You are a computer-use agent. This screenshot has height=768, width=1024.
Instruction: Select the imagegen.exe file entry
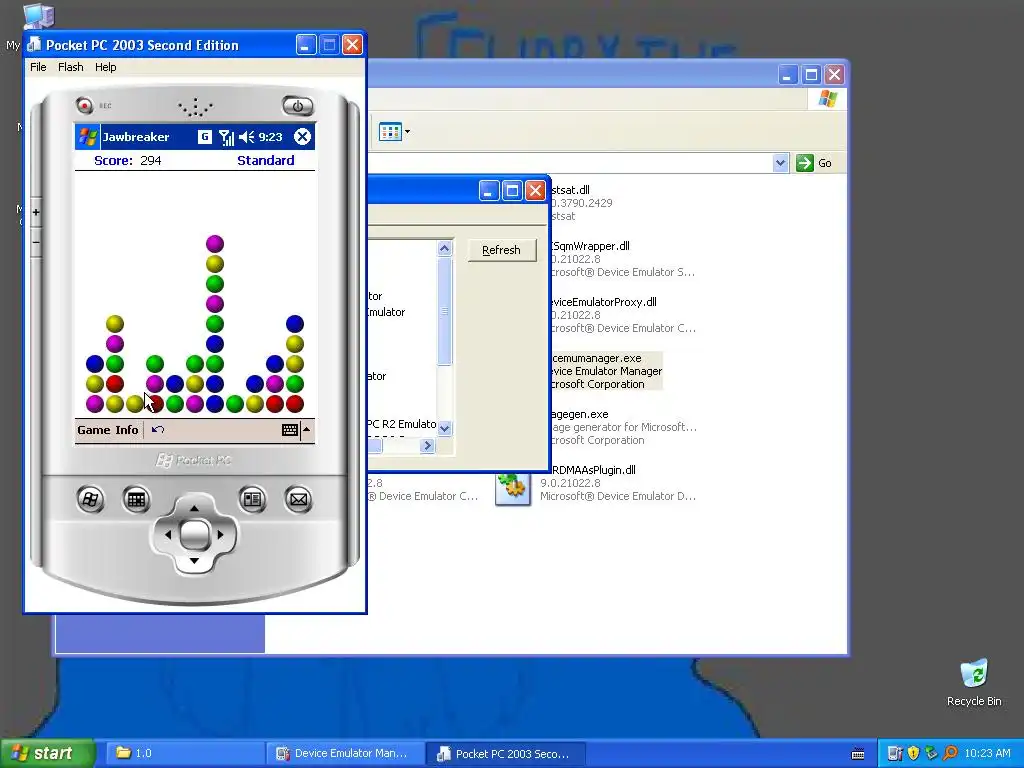click(x=624, y=427)
